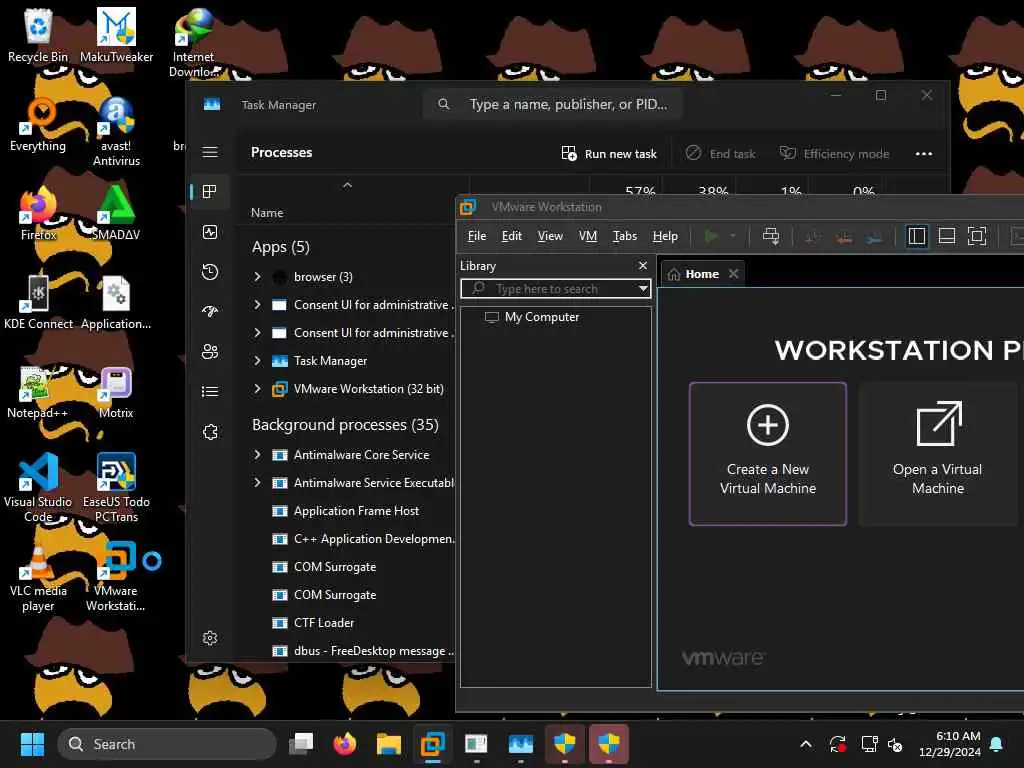Screen dimensions: 1024x768
Task: Expand the Task Manager process row
Action: coord(257,360)
